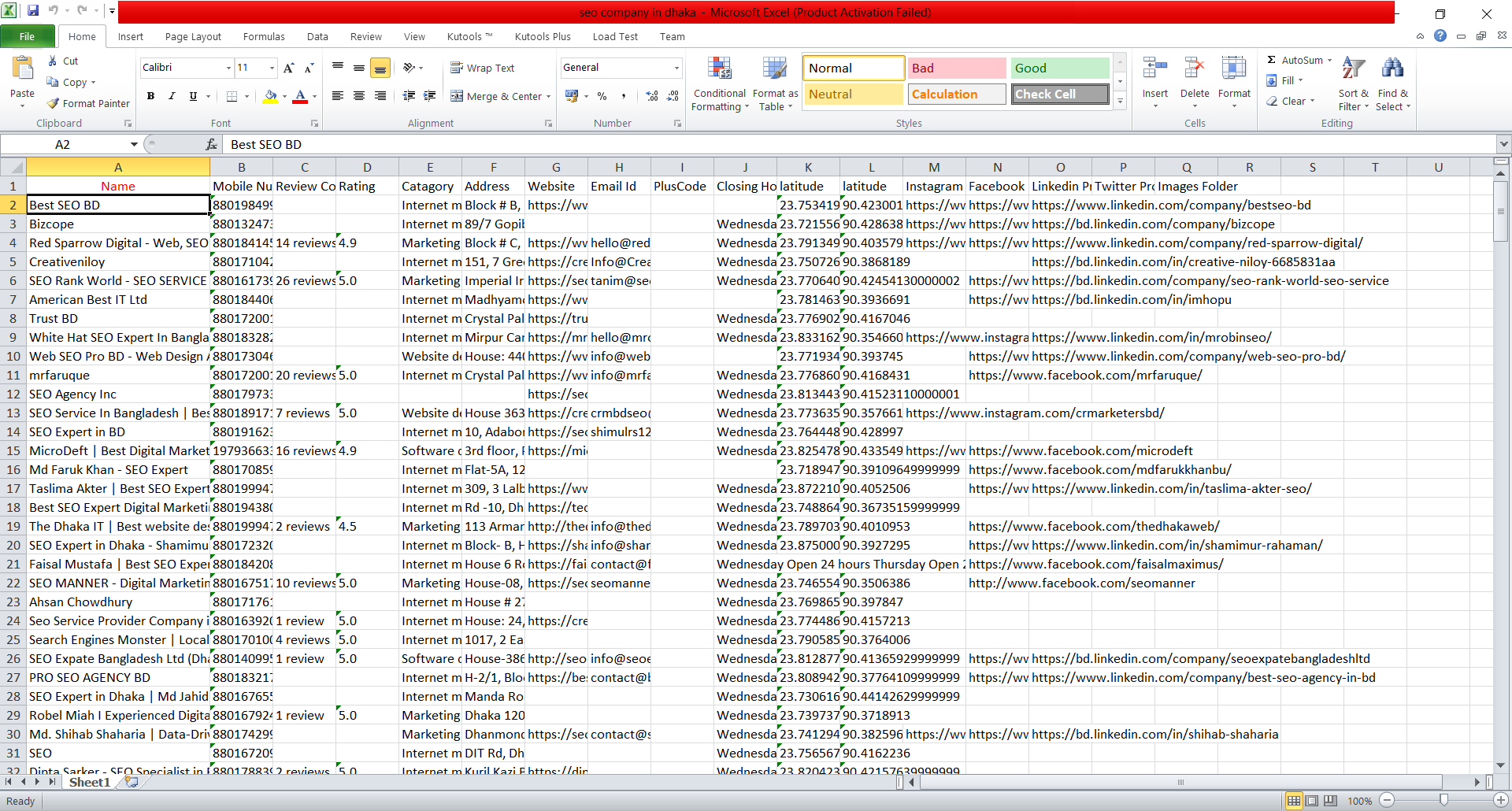Select column K header
Image resolution: width=1512 pixels, height=811 pixels.
coord(808,167)
